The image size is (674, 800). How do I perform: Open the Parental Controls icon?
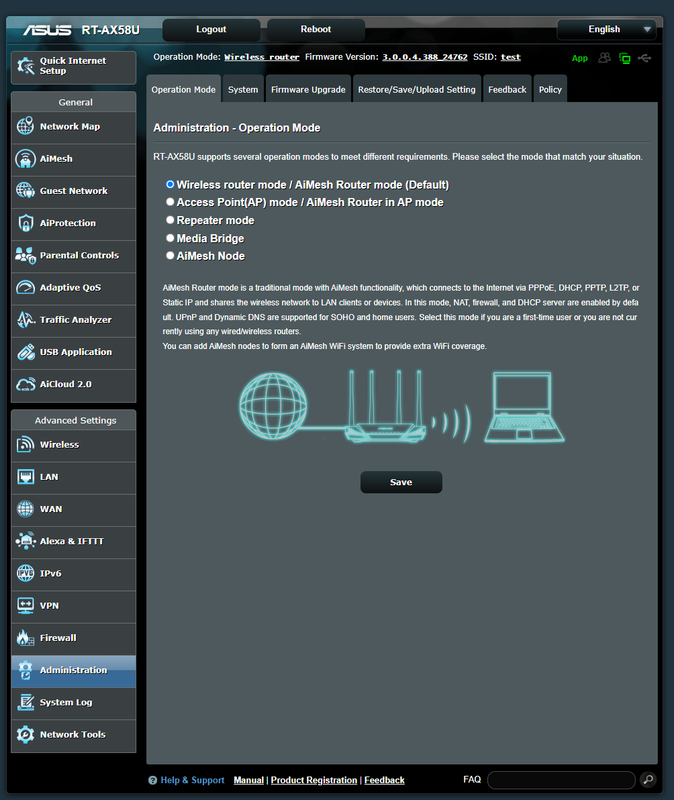click(26, 255)
